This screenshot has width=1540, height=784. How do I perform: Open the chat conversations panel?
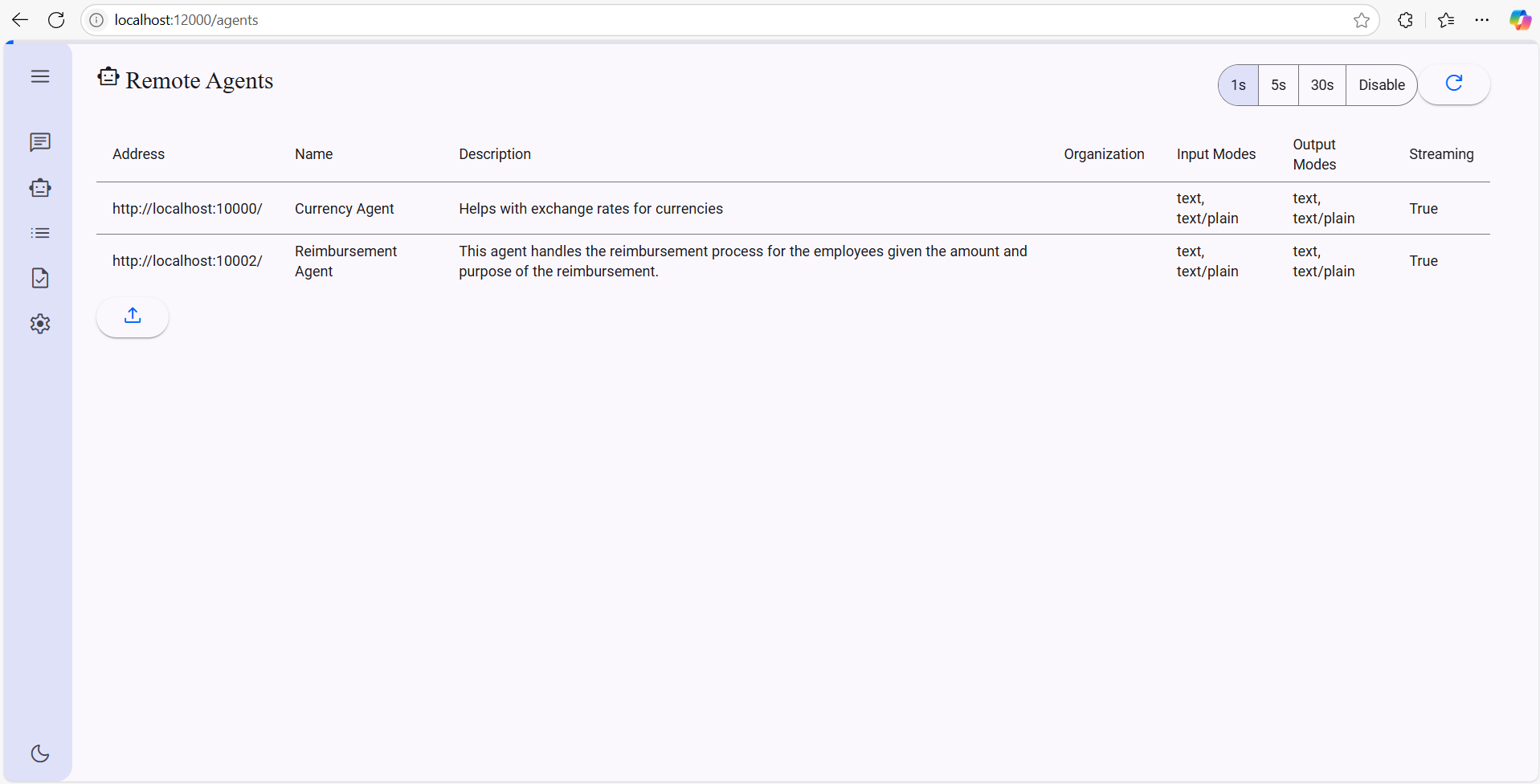coord(39,142)
